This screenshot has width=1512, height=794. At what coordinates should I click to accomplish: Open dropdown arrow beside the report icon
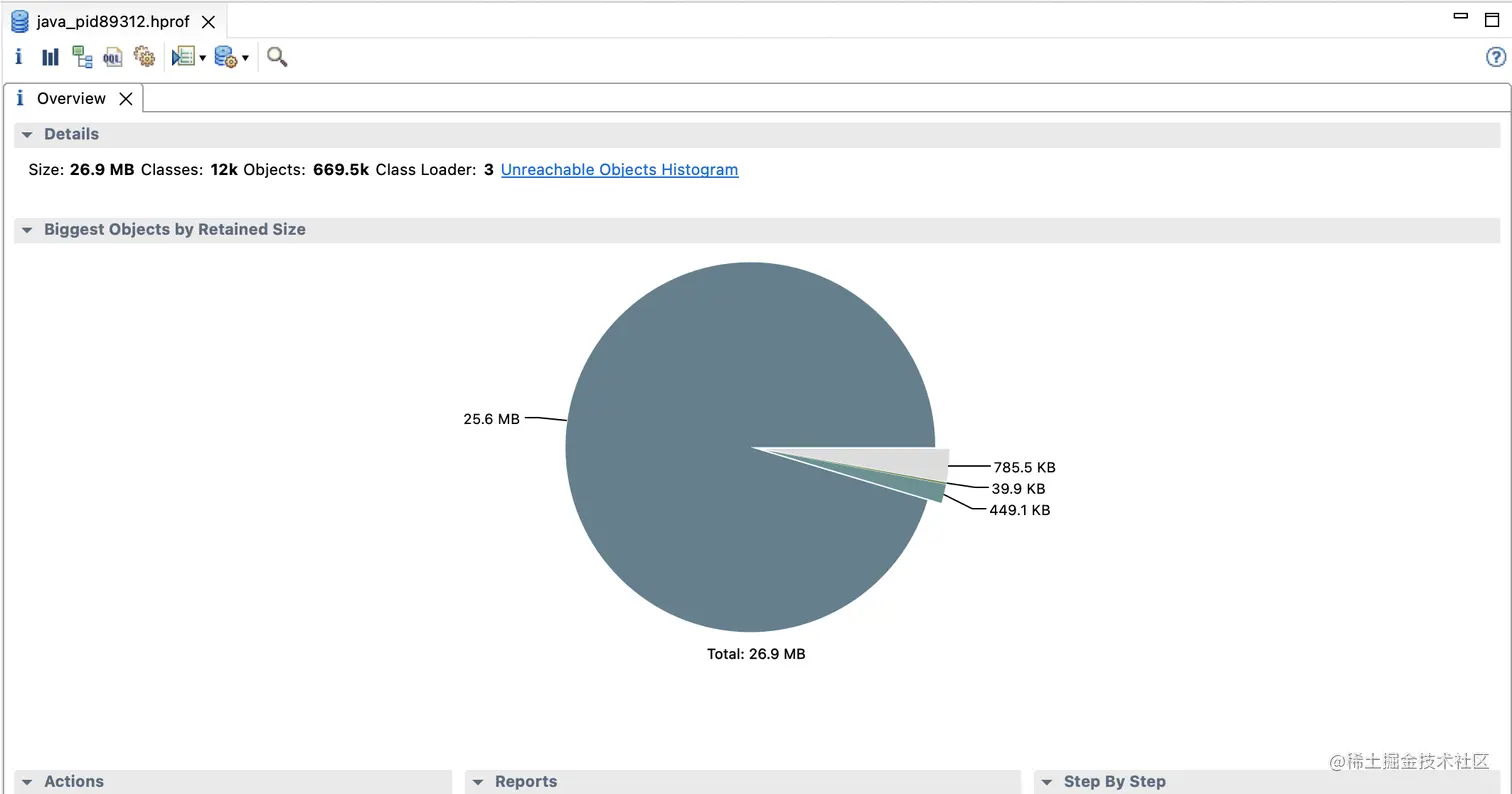(202, 58)
